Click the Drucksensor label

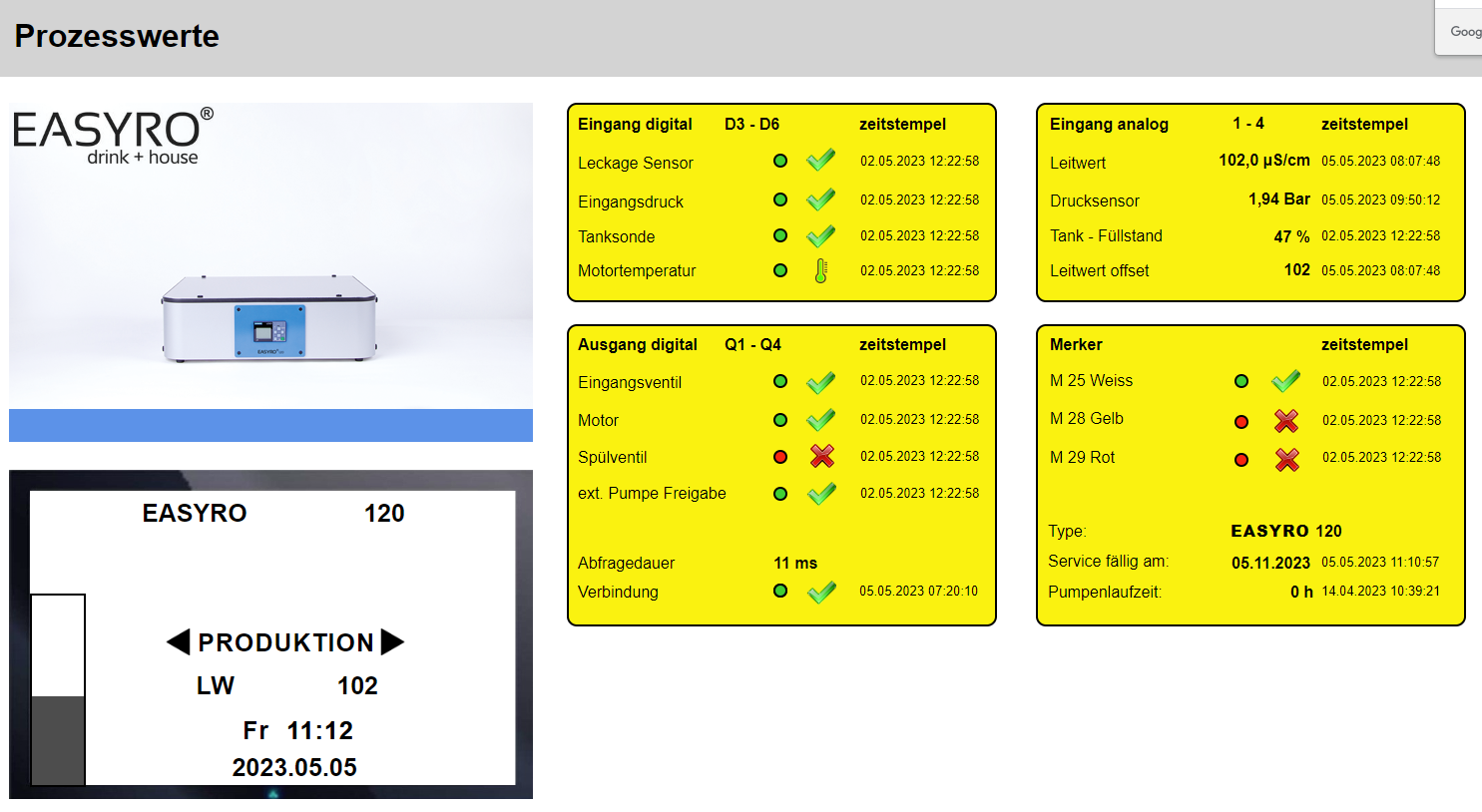click(x=1095, y=201)
